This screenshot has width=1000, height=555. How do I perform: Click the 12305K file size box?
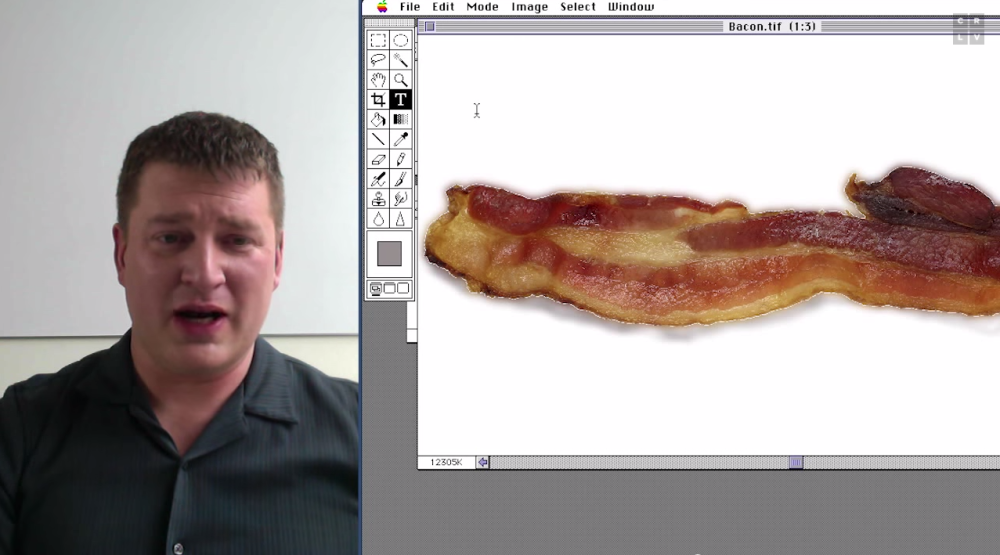pos(445,462)
